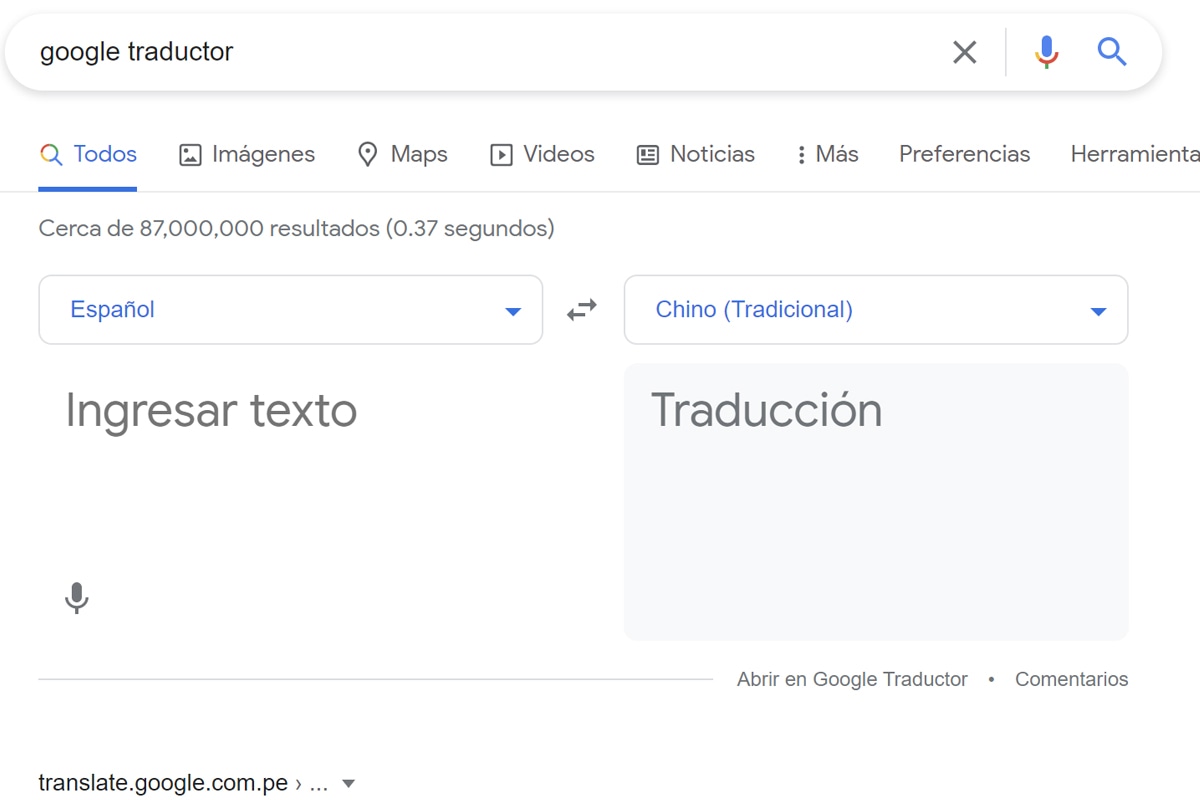Activate the translator voice input microphone
Viewport: 1200px width, 800px height.
(77, 598)
